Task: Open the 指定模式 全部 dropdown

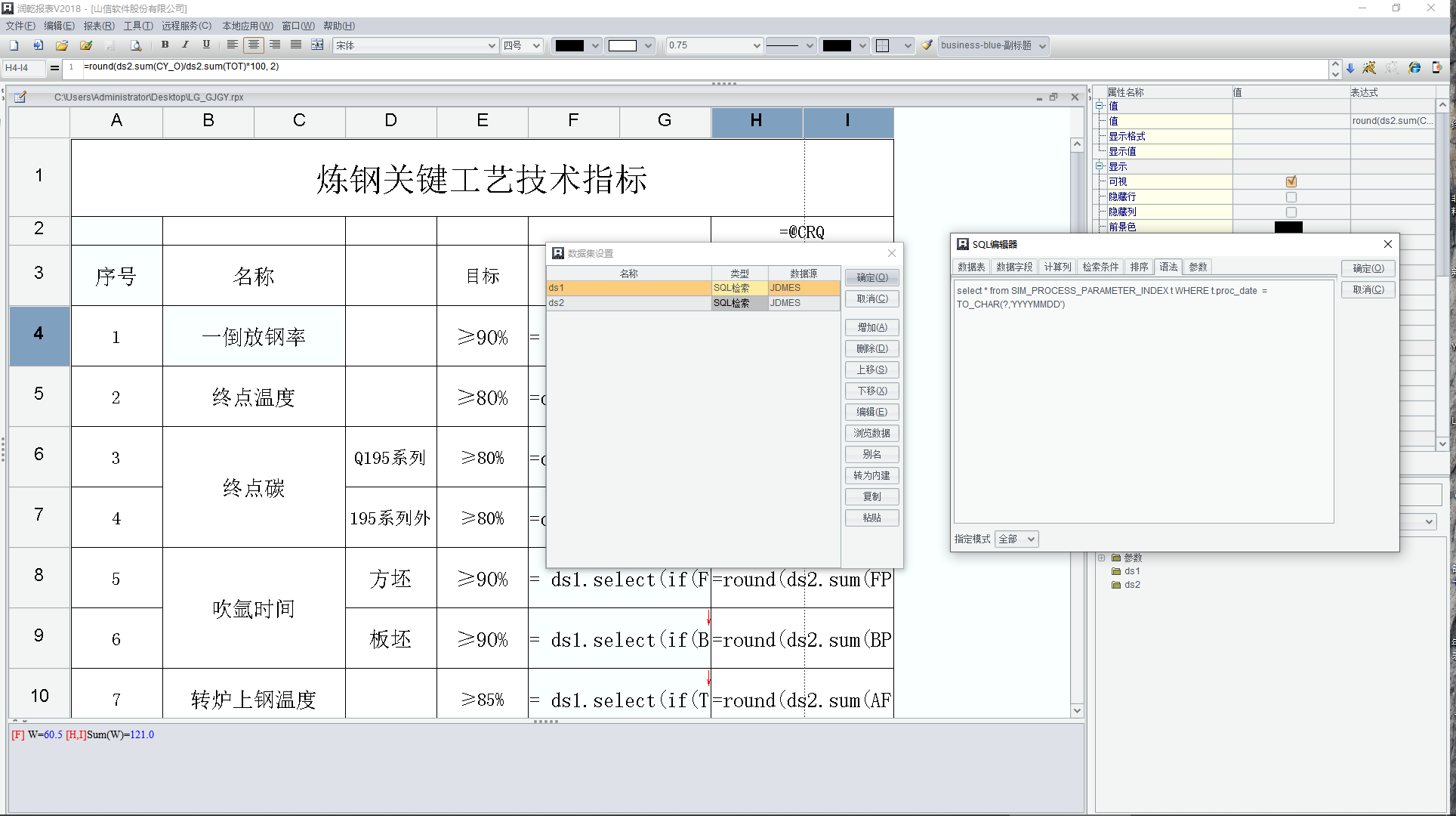Action: [x=1016, y=539]
